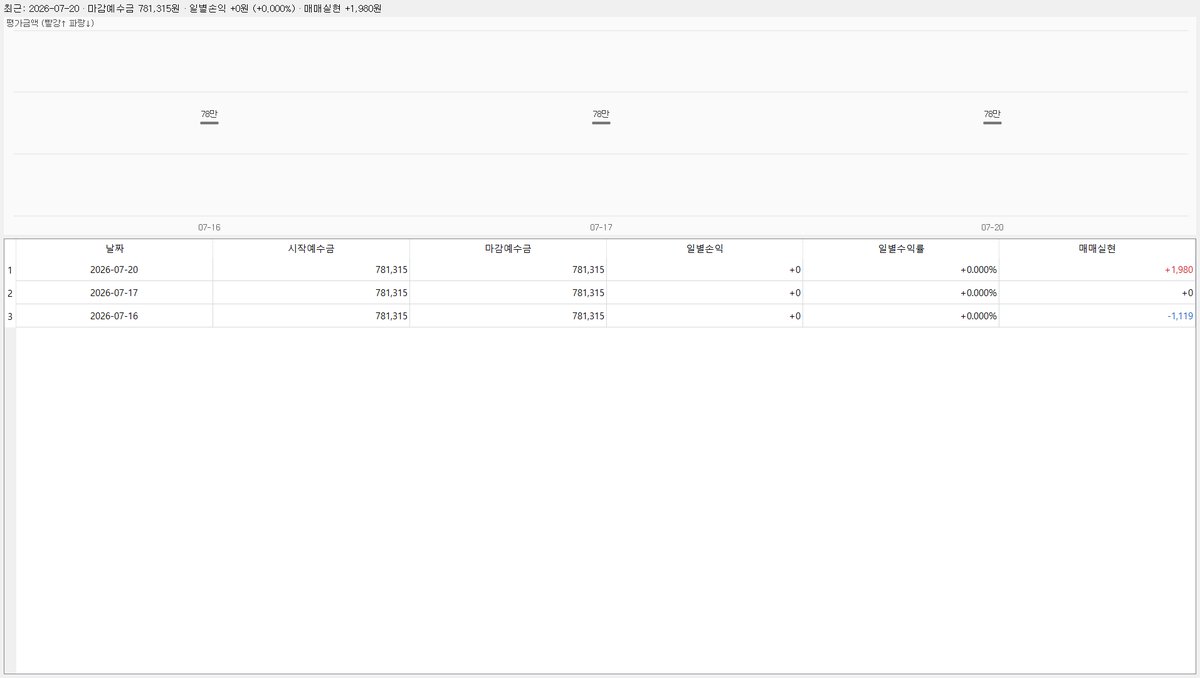Click 마감예수금 781,315원 in the top summary

pos(133,8)
